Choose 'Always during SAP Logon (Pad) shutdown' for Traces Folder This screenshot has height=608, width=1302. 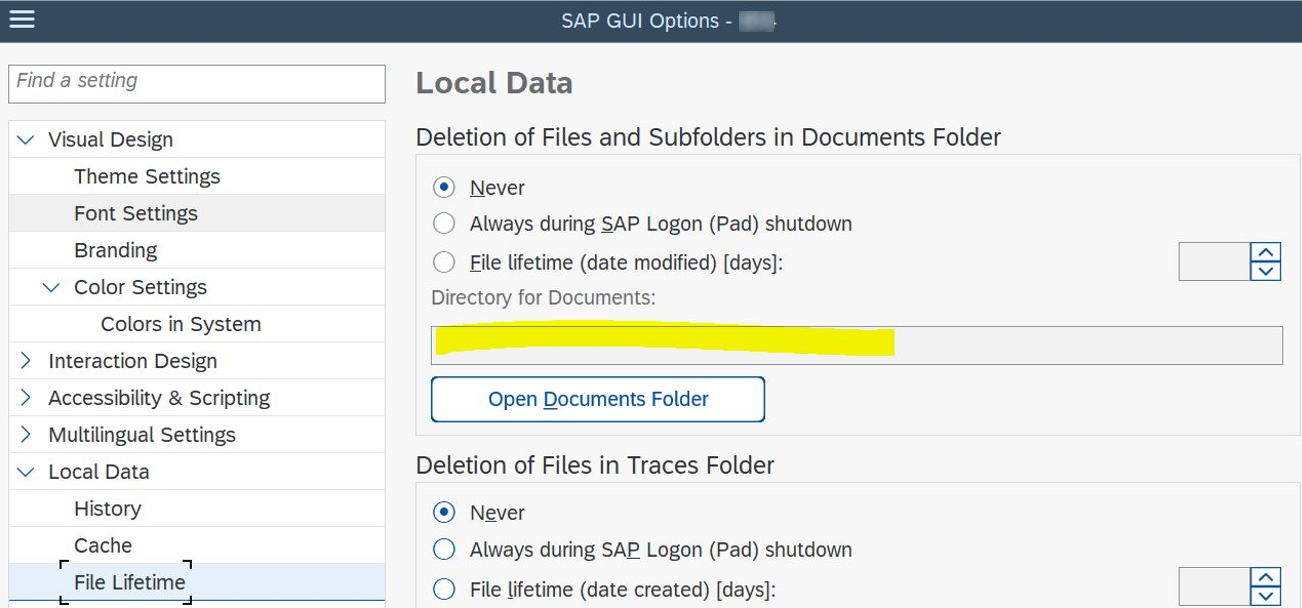click(x=444, y=550)
